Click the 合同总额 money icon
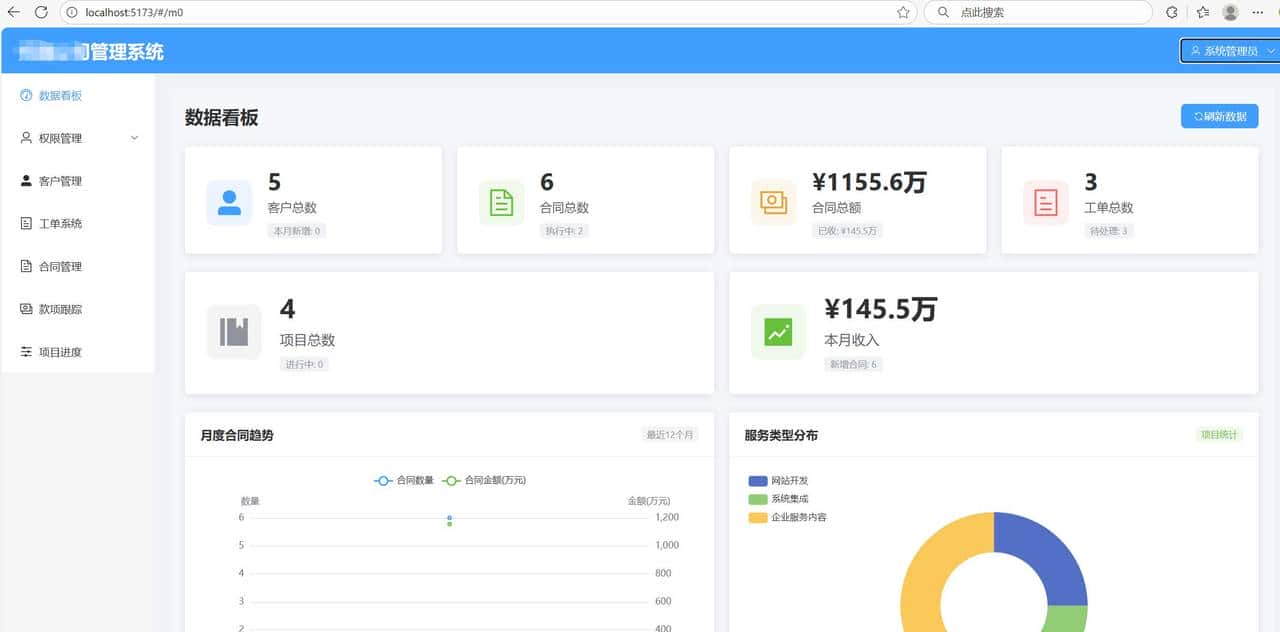The width and height of the screenshot is (1280, 632). (x=775, y=200)
